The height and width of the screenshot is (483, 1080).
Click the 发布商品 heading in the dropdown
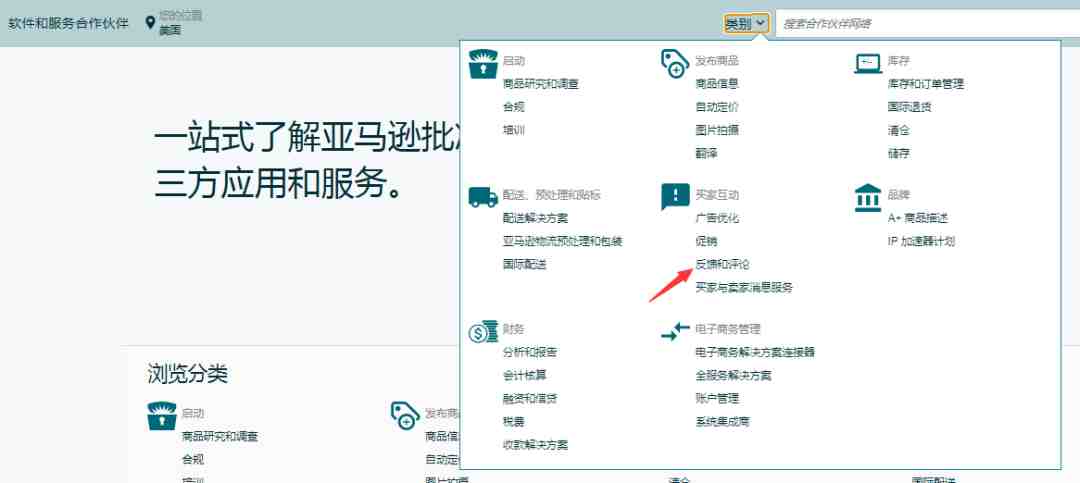[717, 61]
